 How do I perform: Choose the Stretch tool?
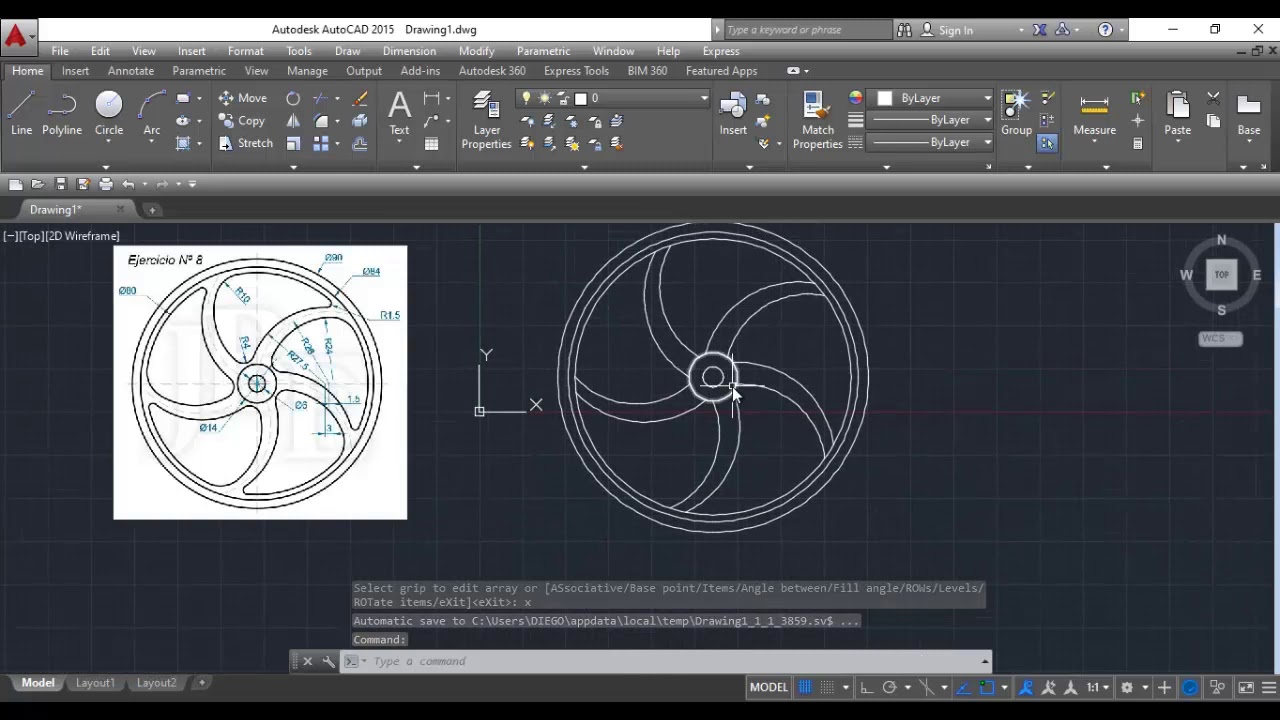(246, 143)
